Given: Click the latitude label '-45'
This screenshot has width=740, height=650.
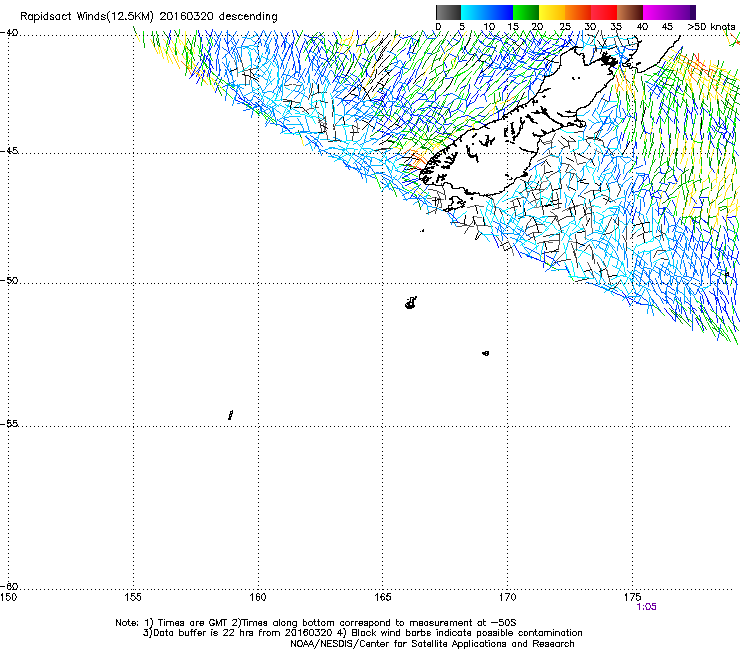Looking at the screenshot, I should tap(9, 151).
